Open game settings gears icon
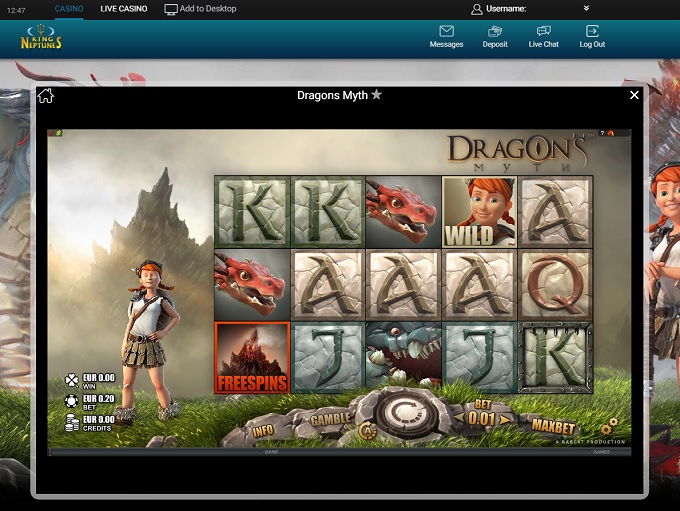This screenshot has width=680, height=511. [x=609, y=427]
